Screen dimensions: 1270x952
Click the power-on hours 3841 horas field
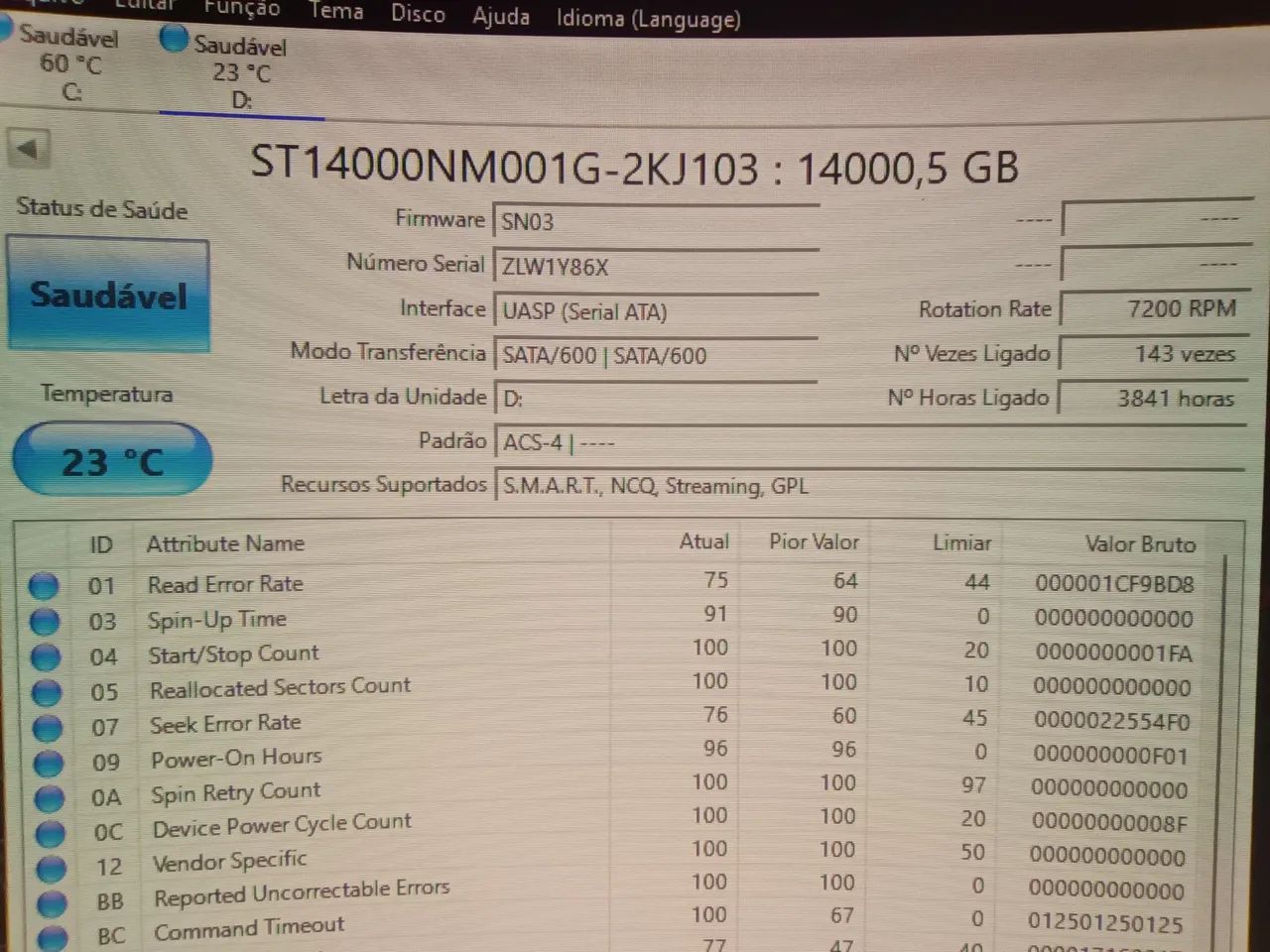(1154, 399)
